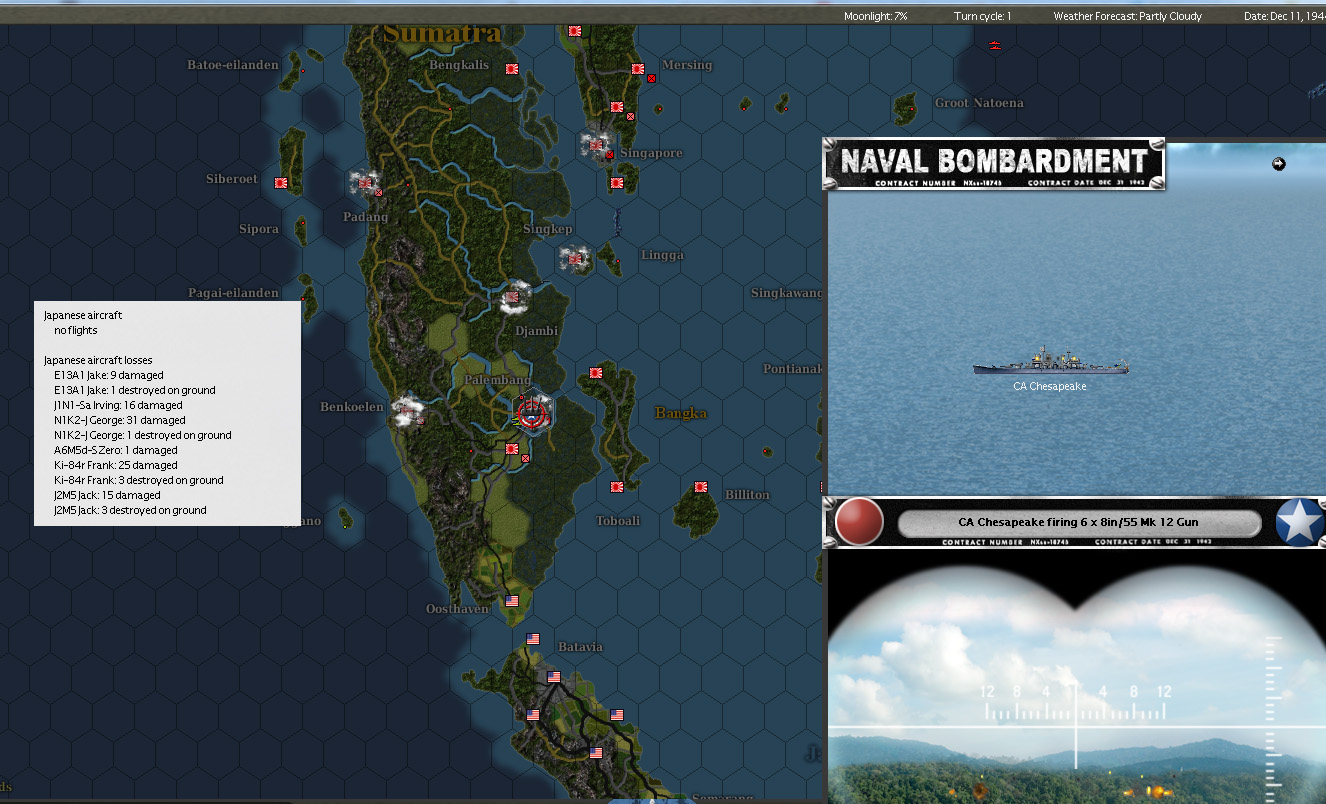
Task: Click the 'J2M5 Jack: 15 damaged' line
Action: pos(107,495)
